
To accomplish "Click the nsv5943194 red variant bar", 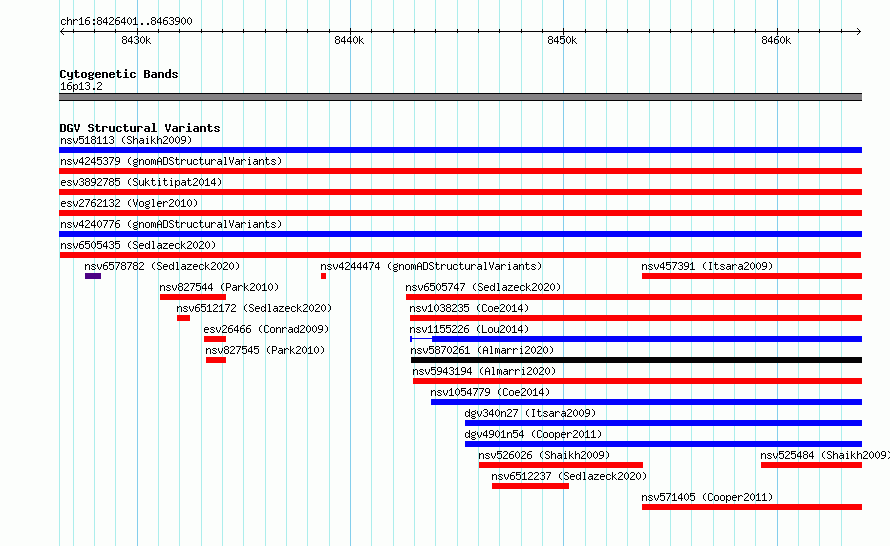I will pos(637,381).
